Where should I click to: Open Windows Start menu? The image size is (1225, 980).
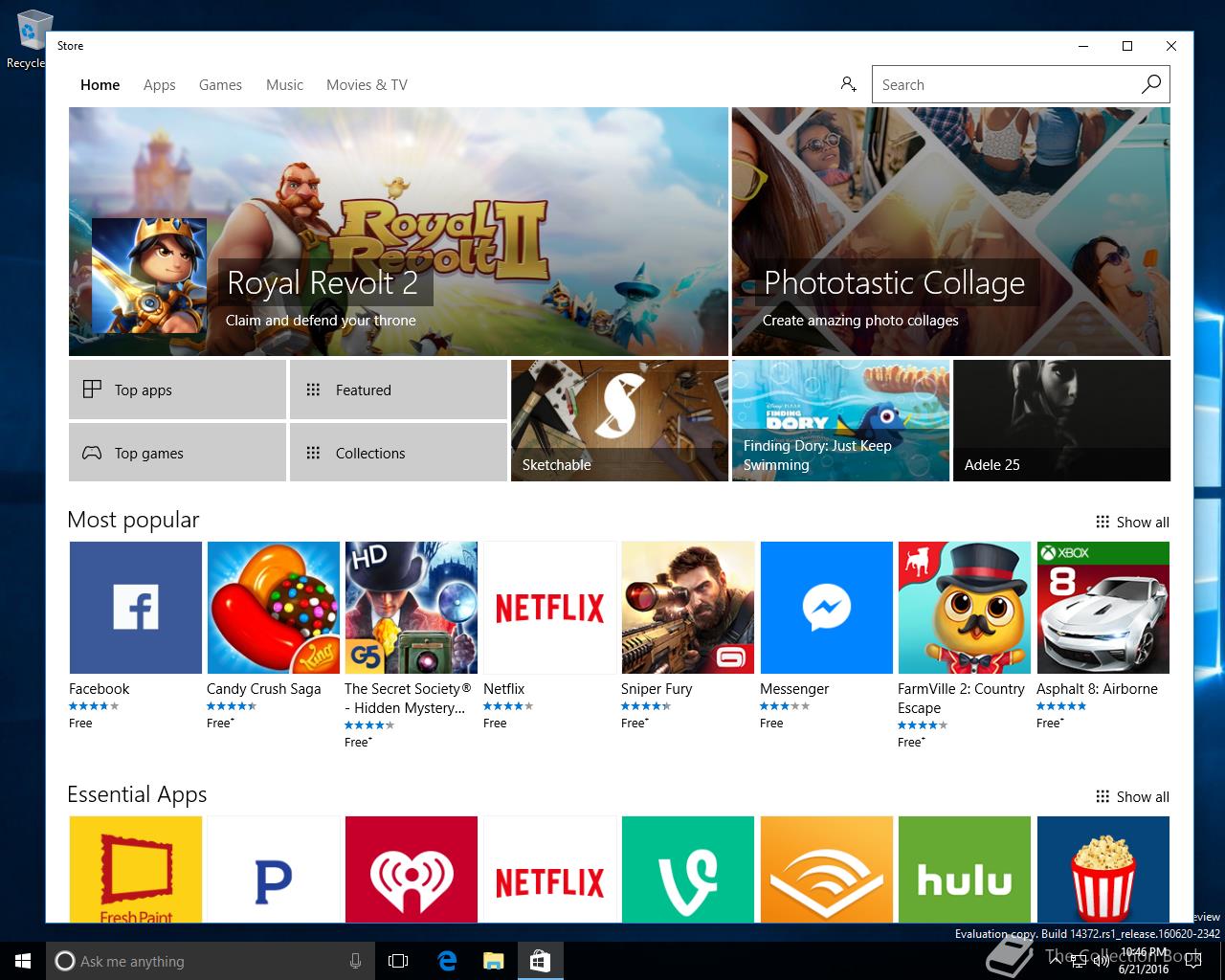pyautogui.click(x=23, y=961)
